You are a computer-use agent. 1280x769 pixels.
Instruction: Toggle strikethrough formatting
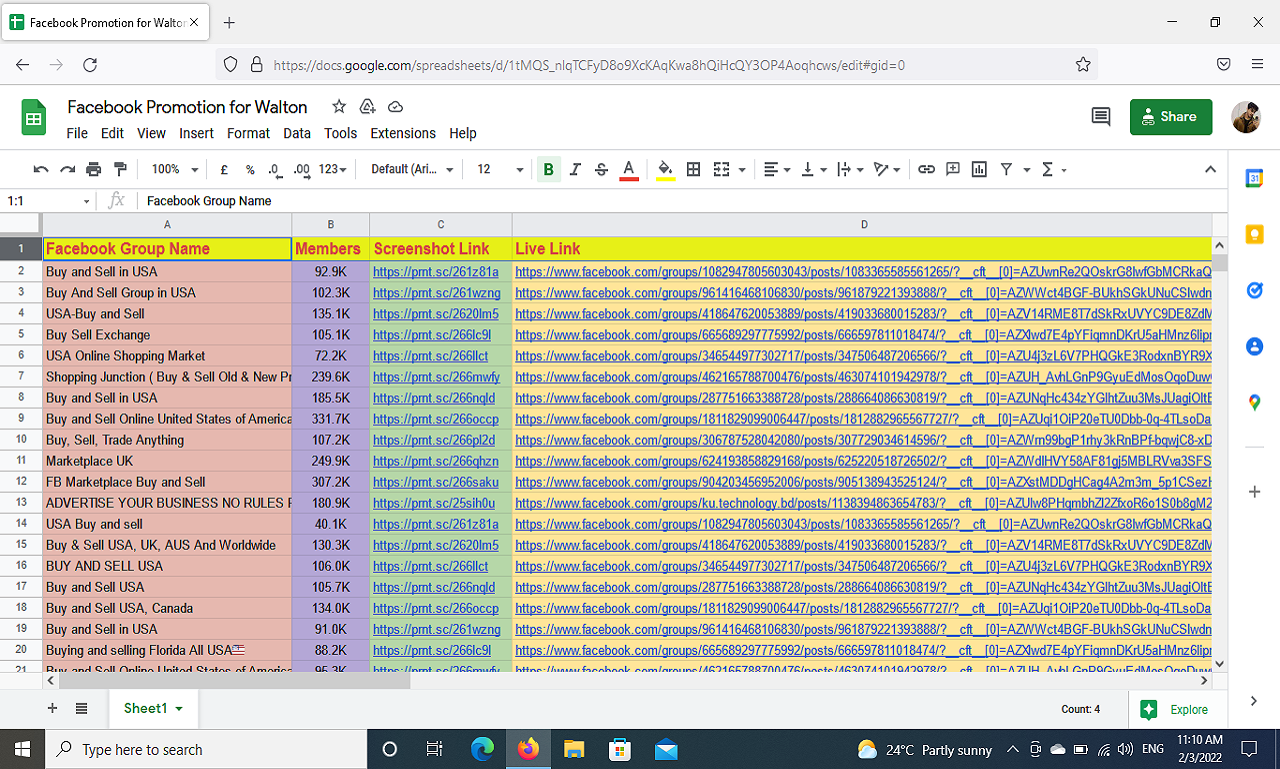tap(601, 170)
